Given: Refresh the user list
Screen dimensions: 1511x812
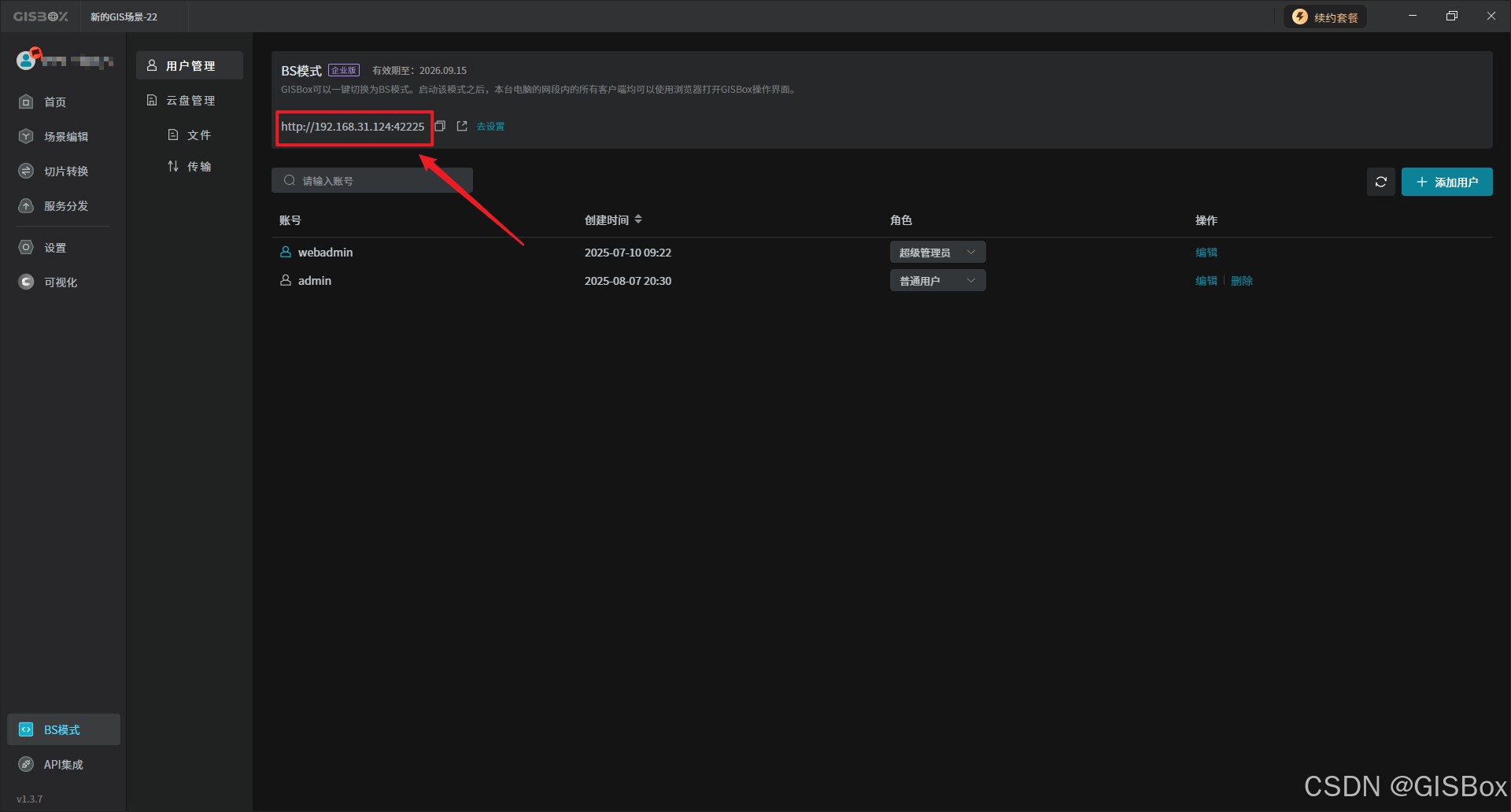Looking at the screenshot, I should click(1381, 183).
